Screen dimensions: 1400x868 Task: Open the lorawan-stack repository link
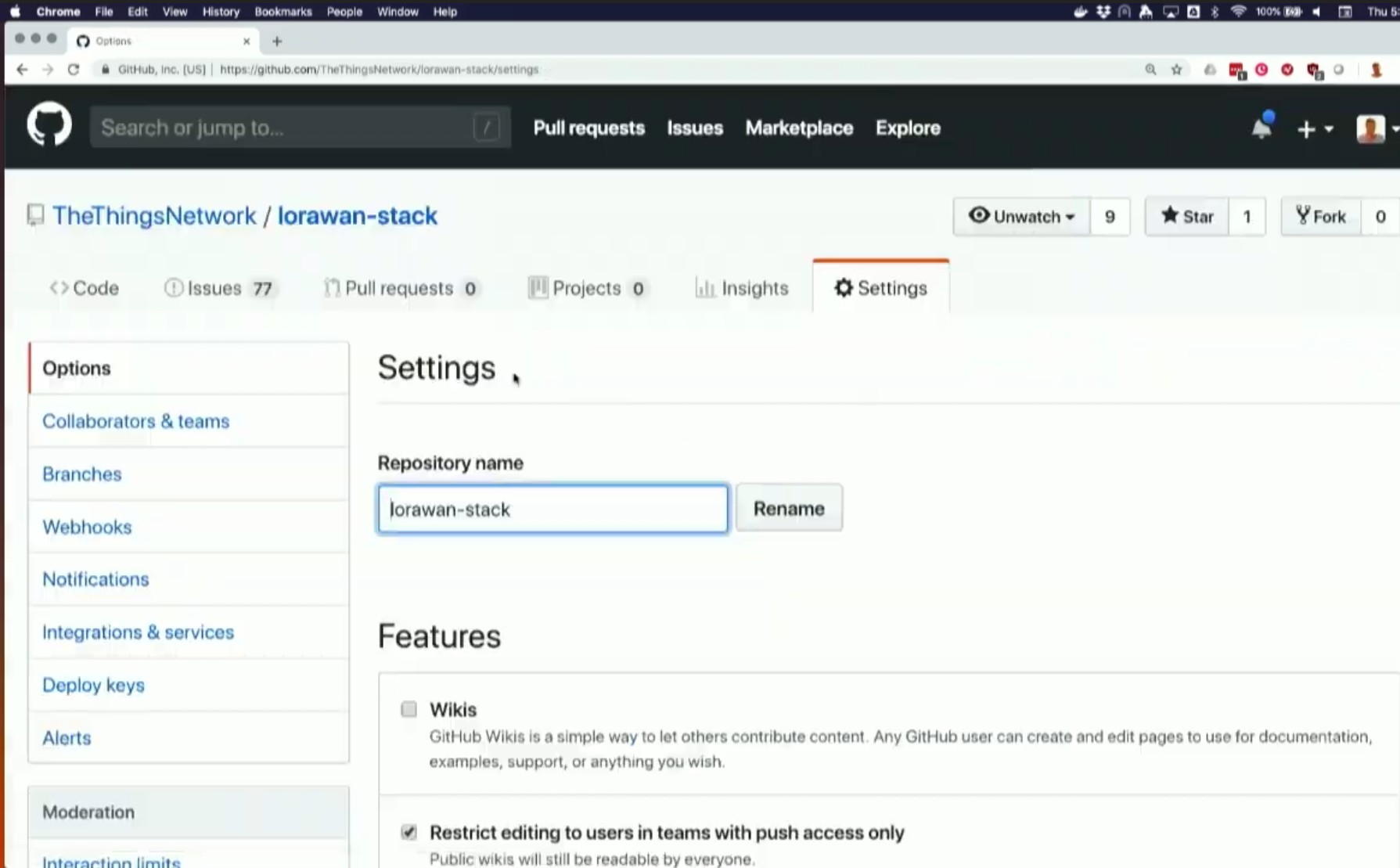point(358,215)
